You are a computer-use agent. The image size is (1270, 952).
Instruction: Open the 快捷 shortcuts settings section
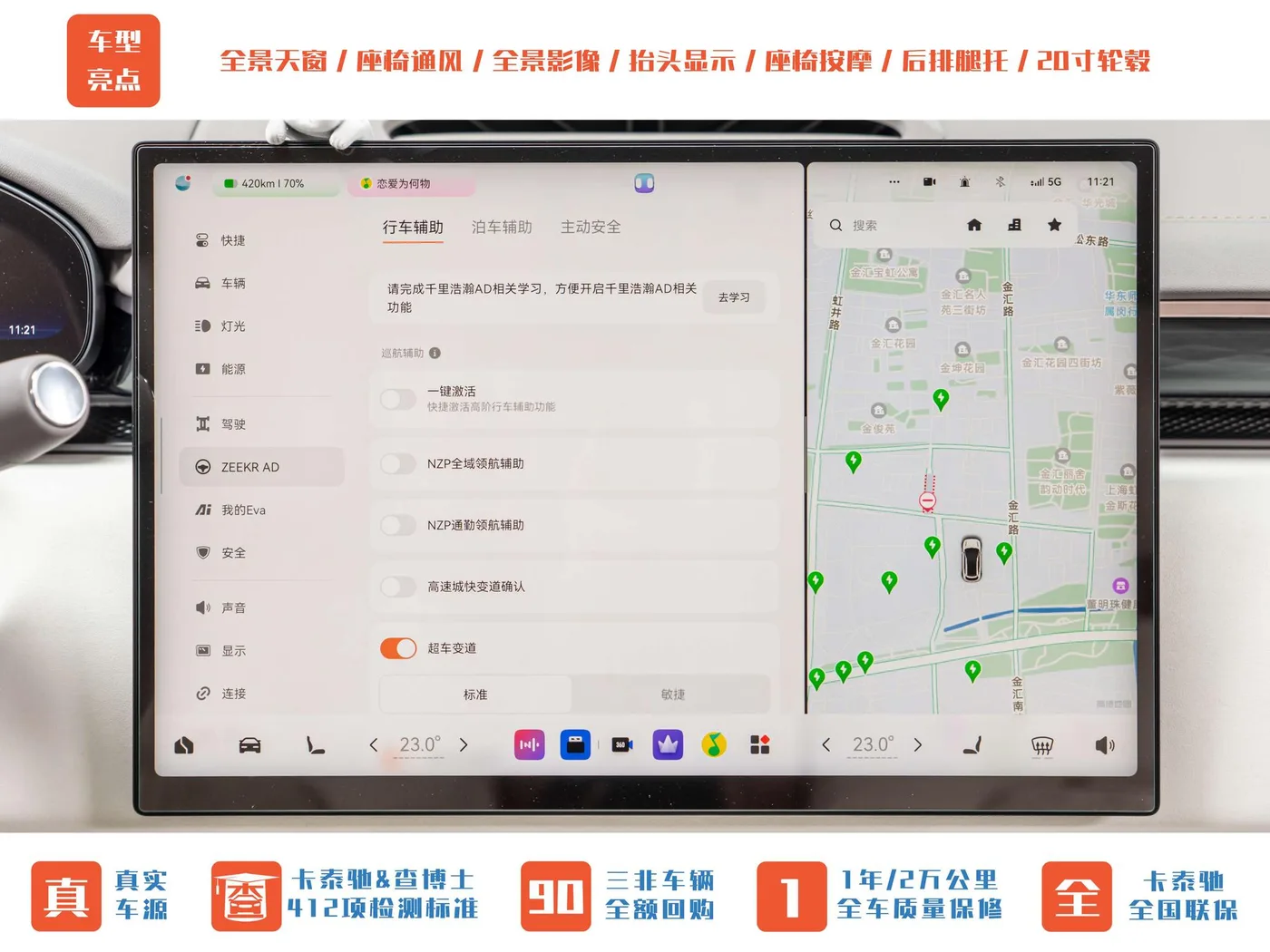coord(220,240)
